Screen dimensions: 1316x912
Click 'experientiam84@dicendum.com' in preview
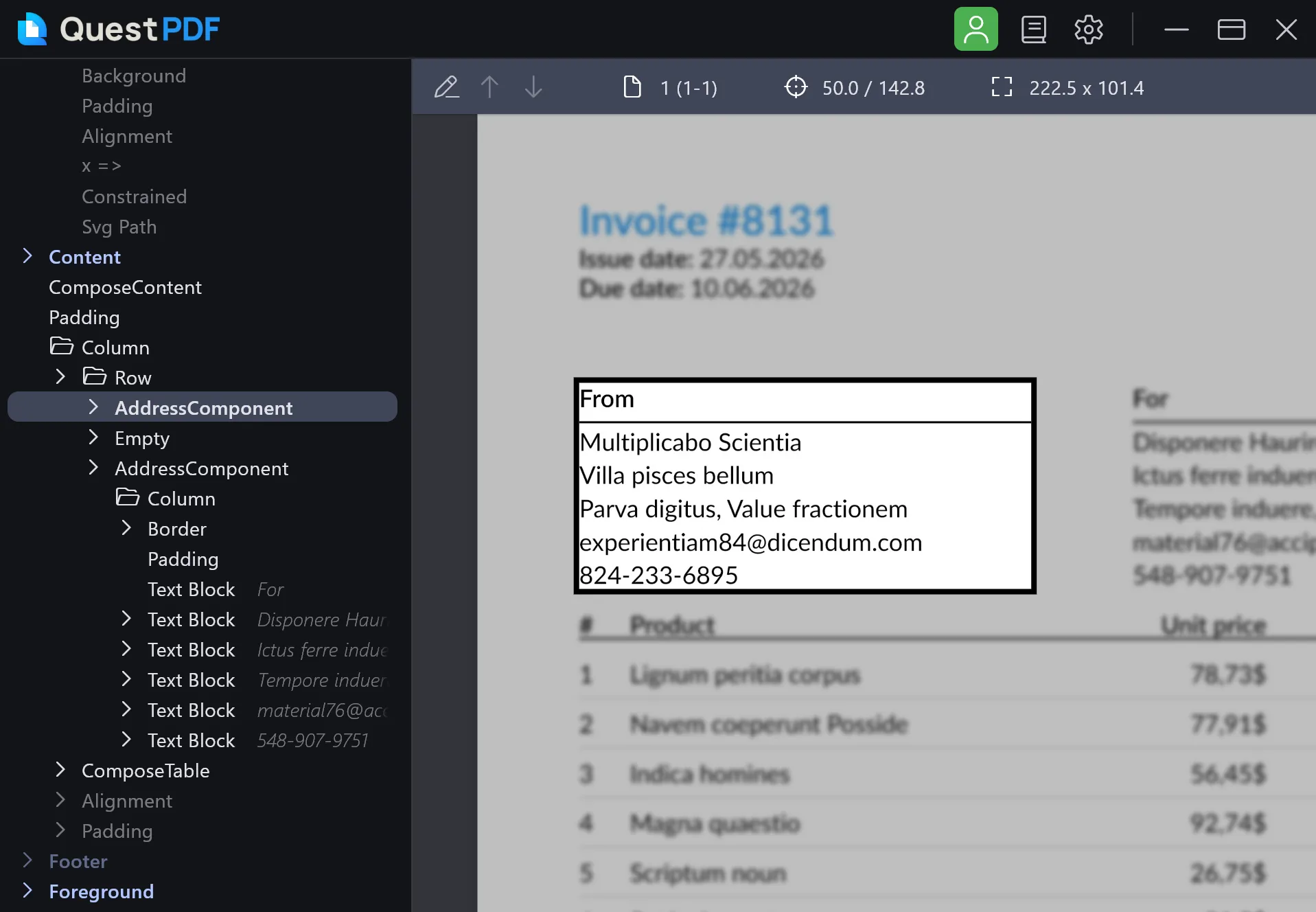(751, 543)
